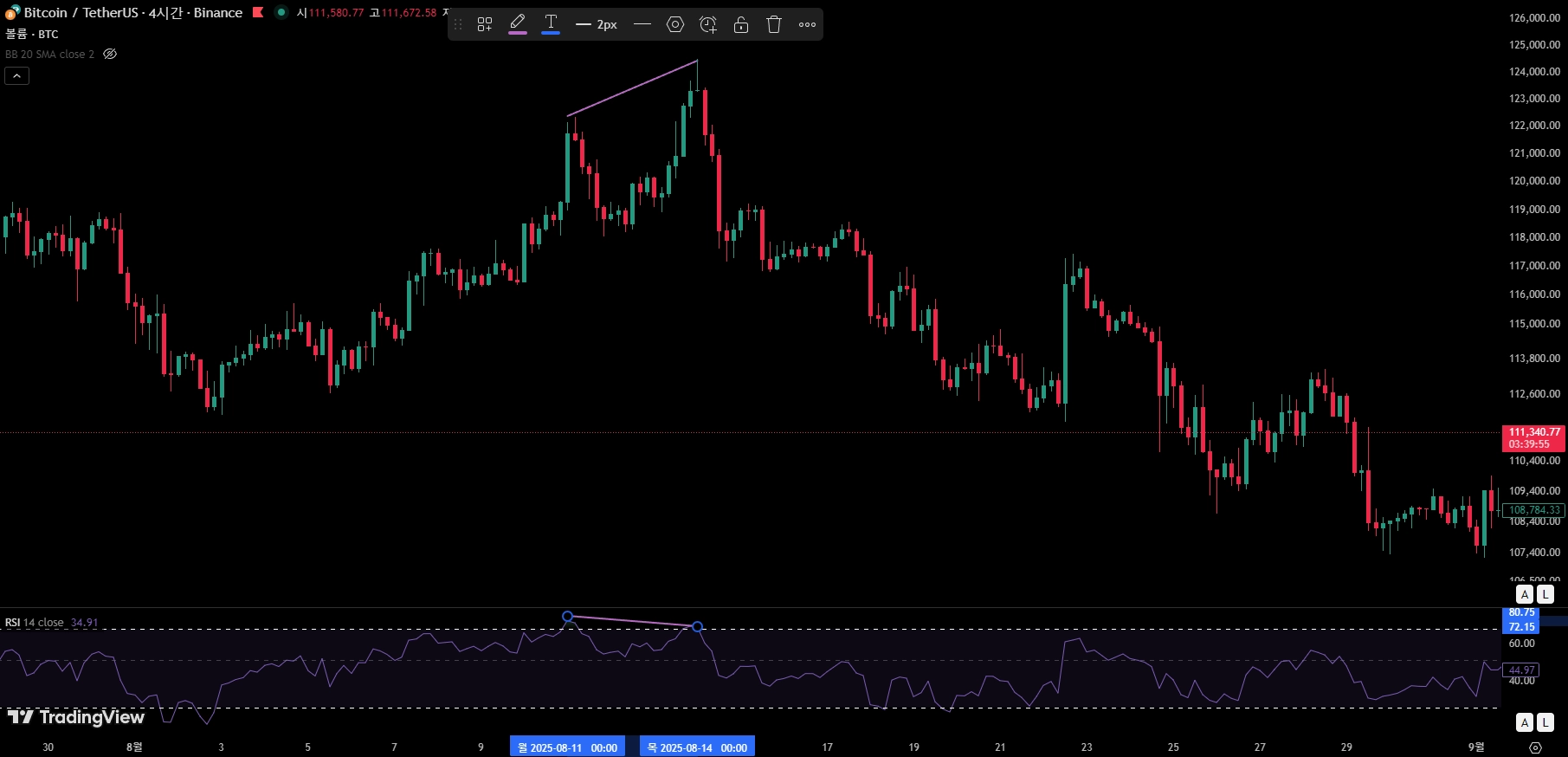Click the 44.97 RSI value label
The image size is (1568, 757).
click(x=1521, y=670)
